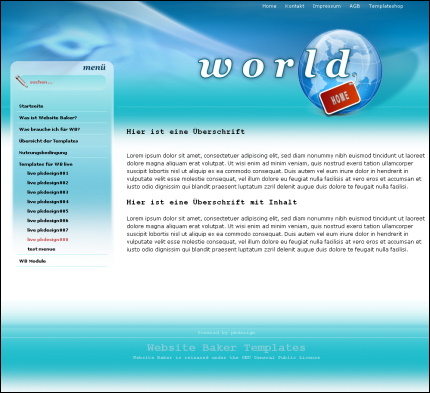Image resolution: width=430 pixels, height=393 pixels.
Task: Open the AGB top link
Action: click(355, 6)
